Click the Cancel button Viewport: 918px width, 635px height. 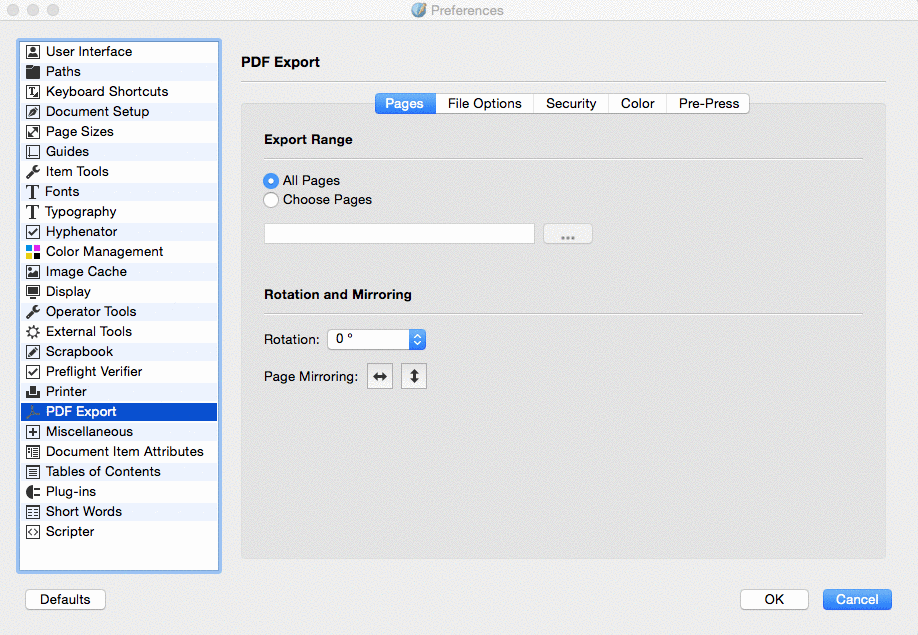(x=857, y=599)
